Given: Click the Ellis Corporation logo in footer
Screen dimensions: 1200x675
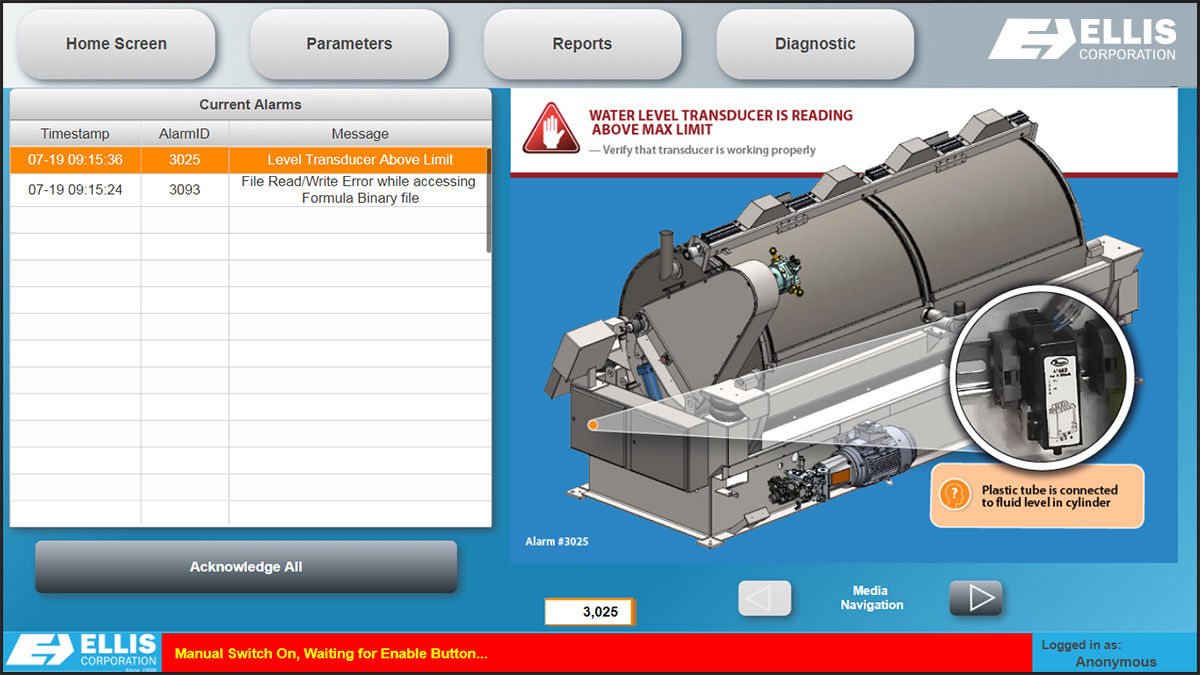Looking at the screenshot, I should [82, 650].
